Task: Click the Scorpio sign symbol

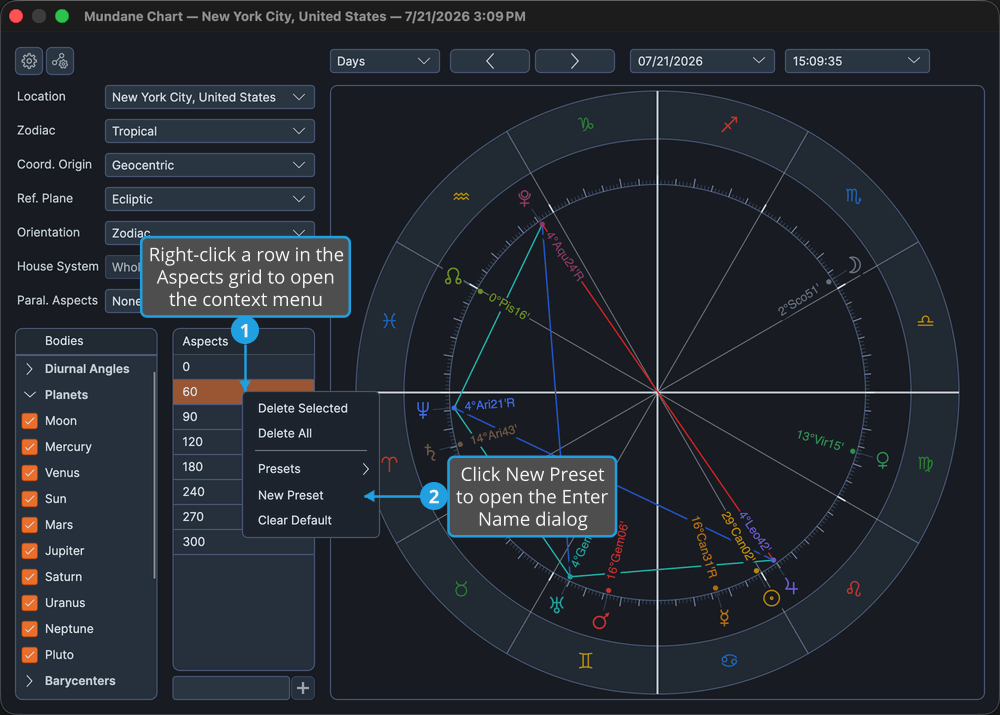Action: pos(853,196)
